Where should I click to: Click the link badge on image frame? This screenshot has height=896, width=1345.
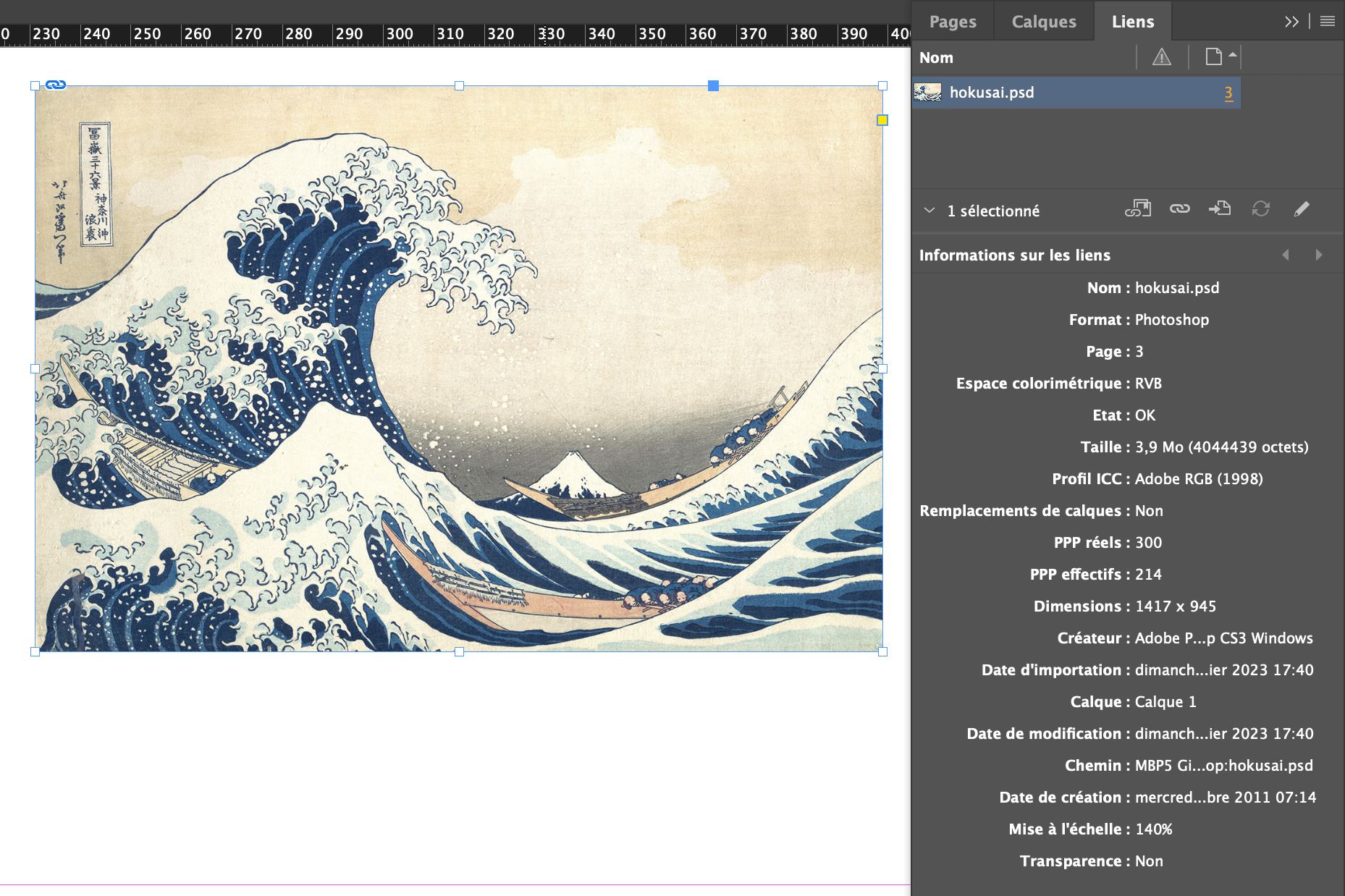pos(56,85)
